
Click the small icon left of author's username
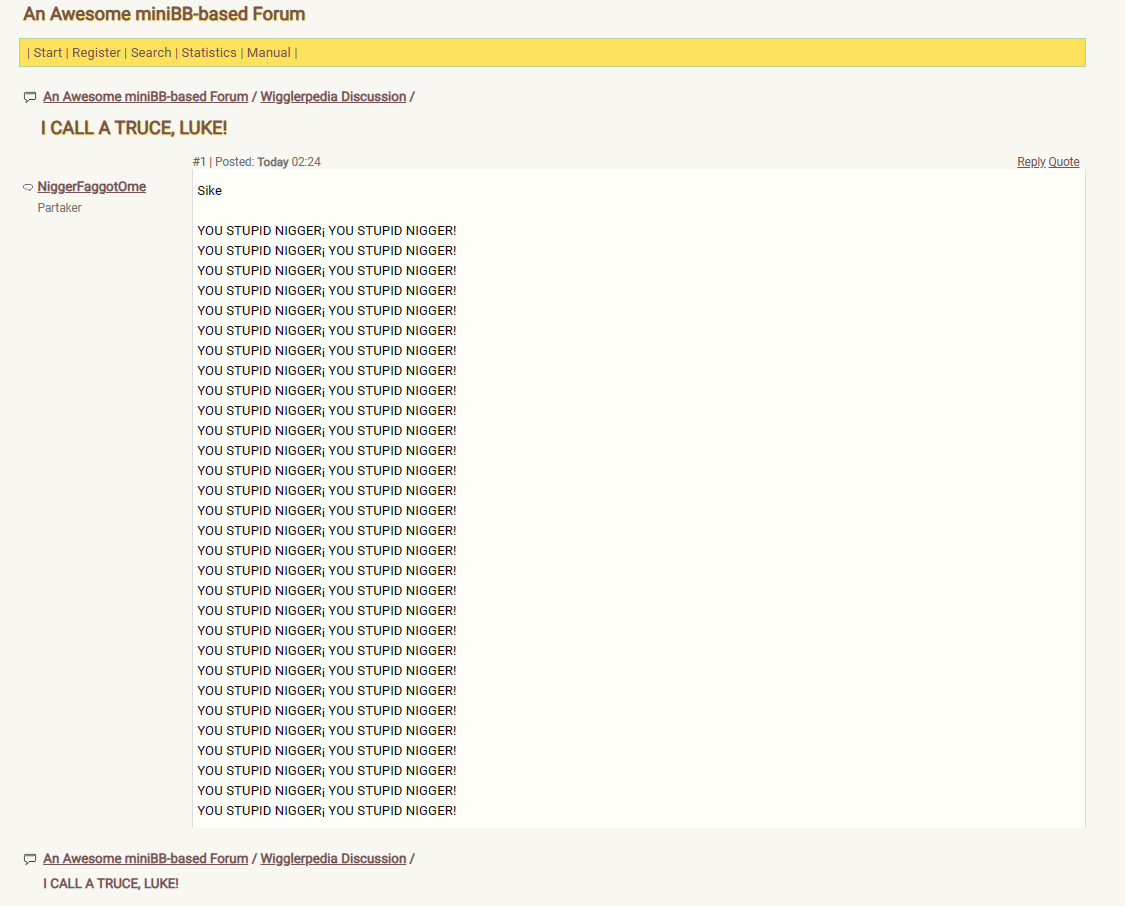coord(28,187)
